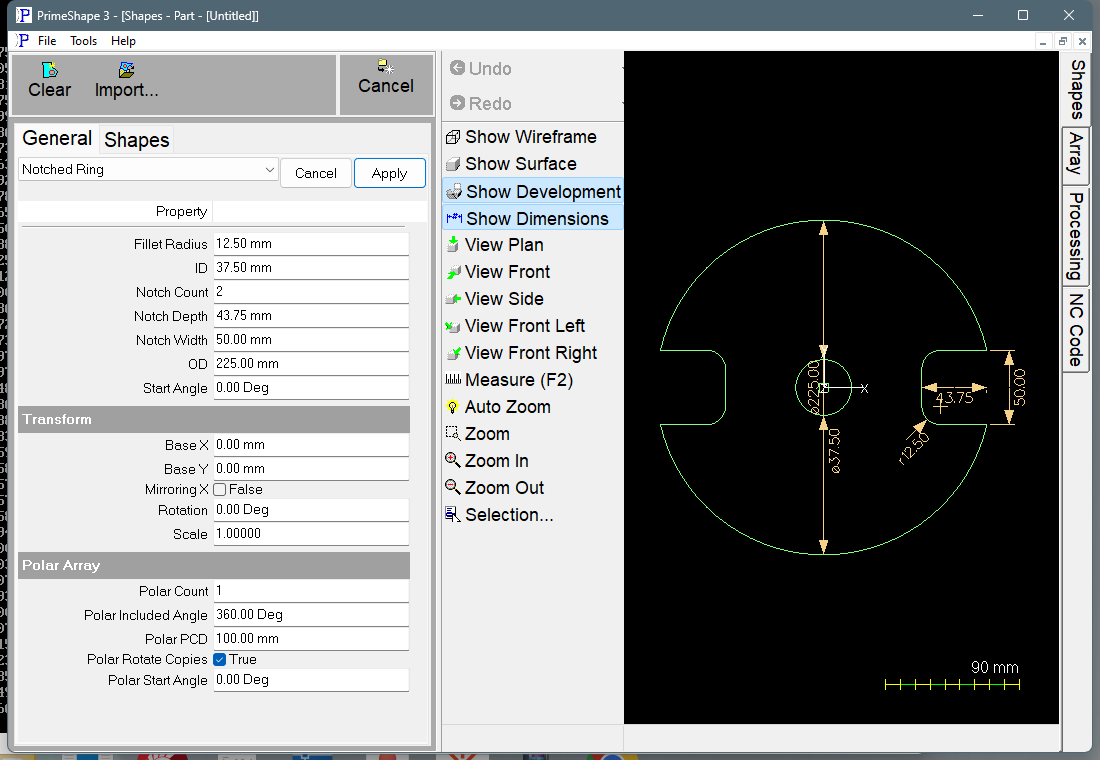
Task: Click the Polar Array section header
Action: click(x=214, y=565)
